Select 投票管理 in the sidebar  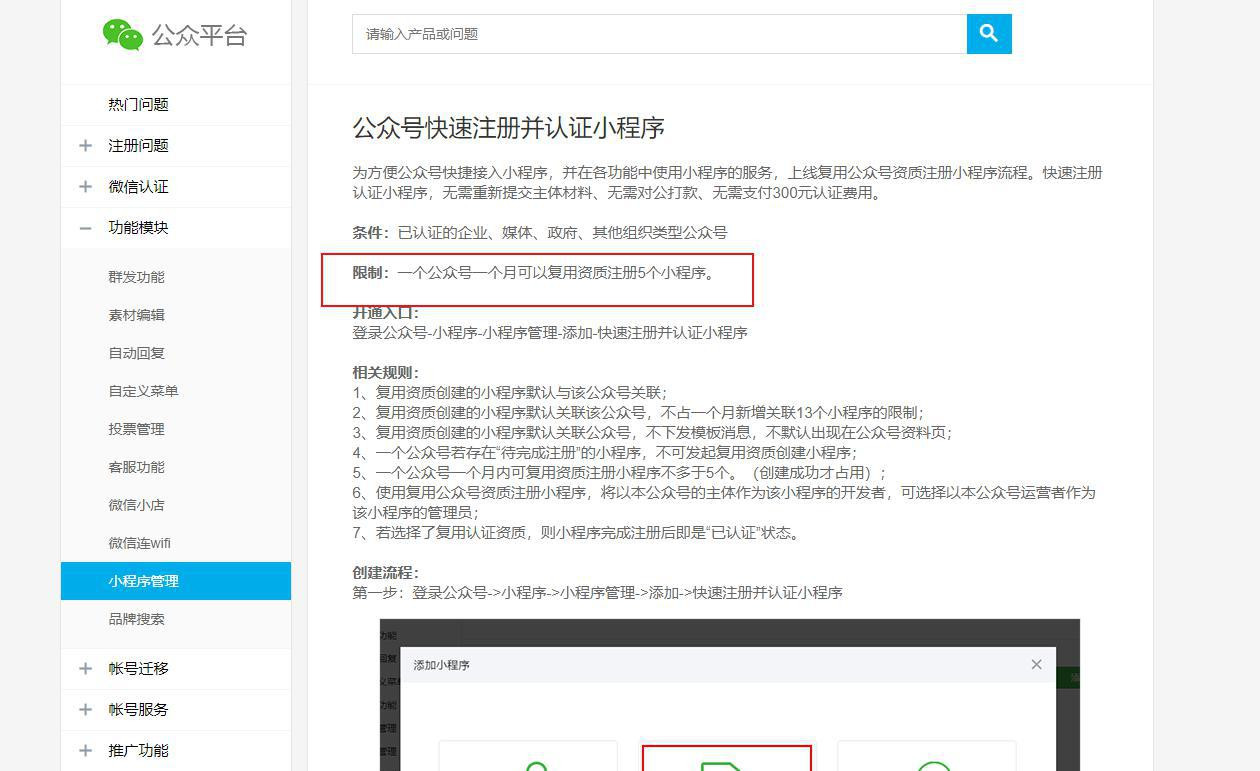pos(136,429)
